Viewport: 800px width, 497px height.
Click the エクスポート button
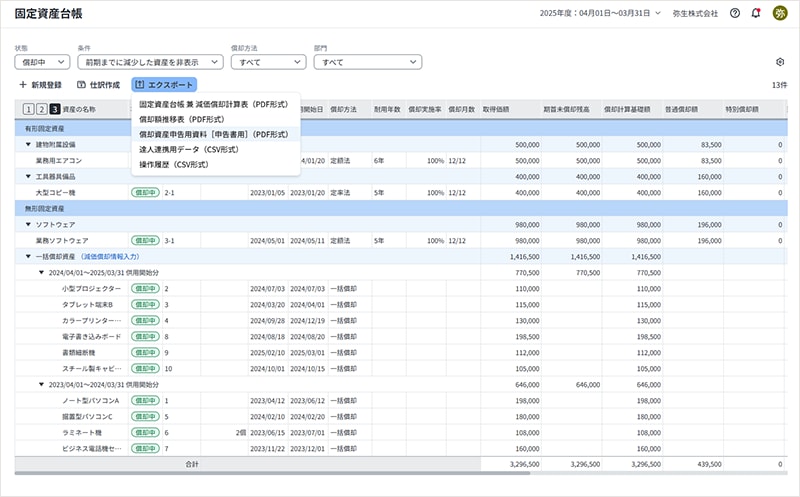click(x=164, y=85)
